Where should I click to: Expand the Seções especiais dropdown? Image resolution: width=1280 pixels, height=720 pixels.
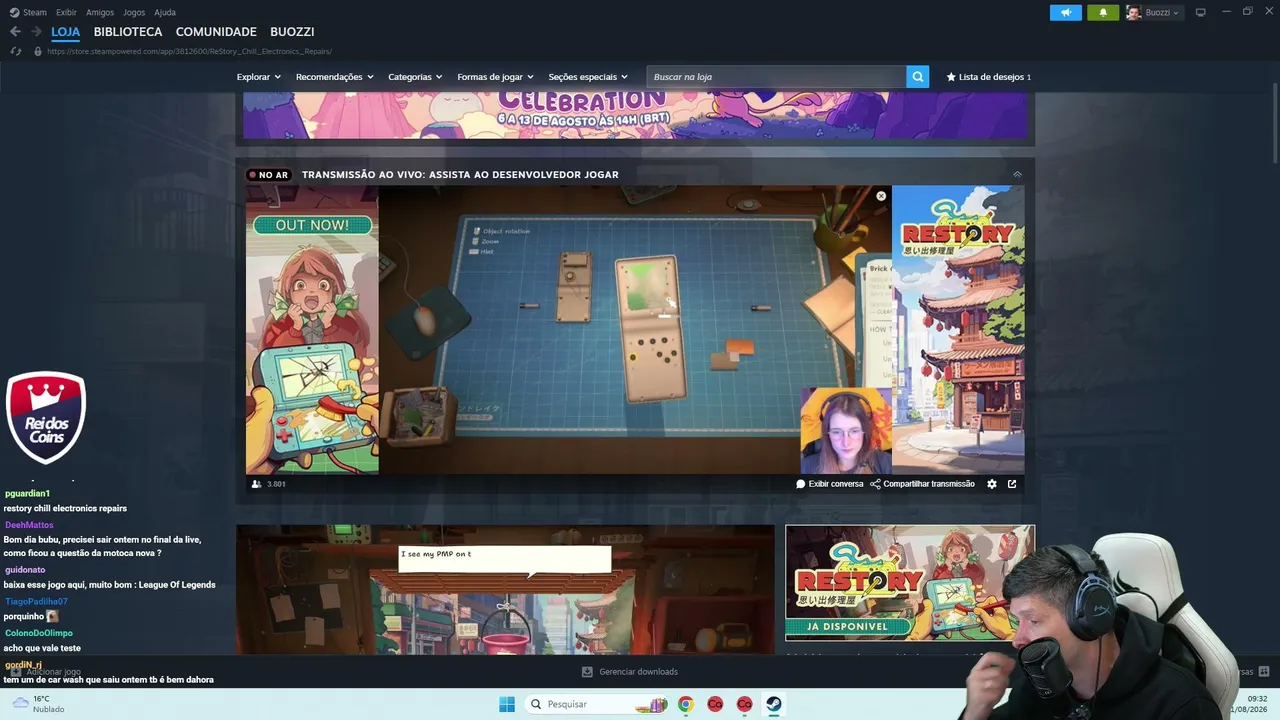(x=588, y=77)
